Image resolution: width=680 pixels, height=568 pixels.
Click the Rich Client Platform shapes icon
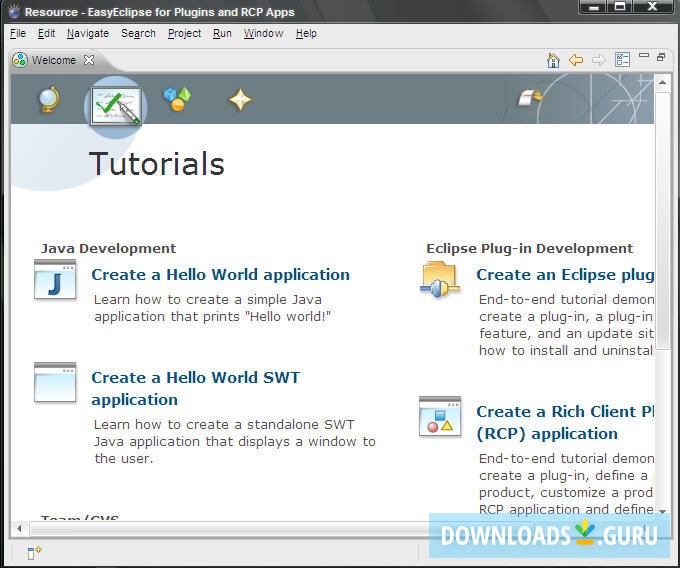[x=440, y=416]
